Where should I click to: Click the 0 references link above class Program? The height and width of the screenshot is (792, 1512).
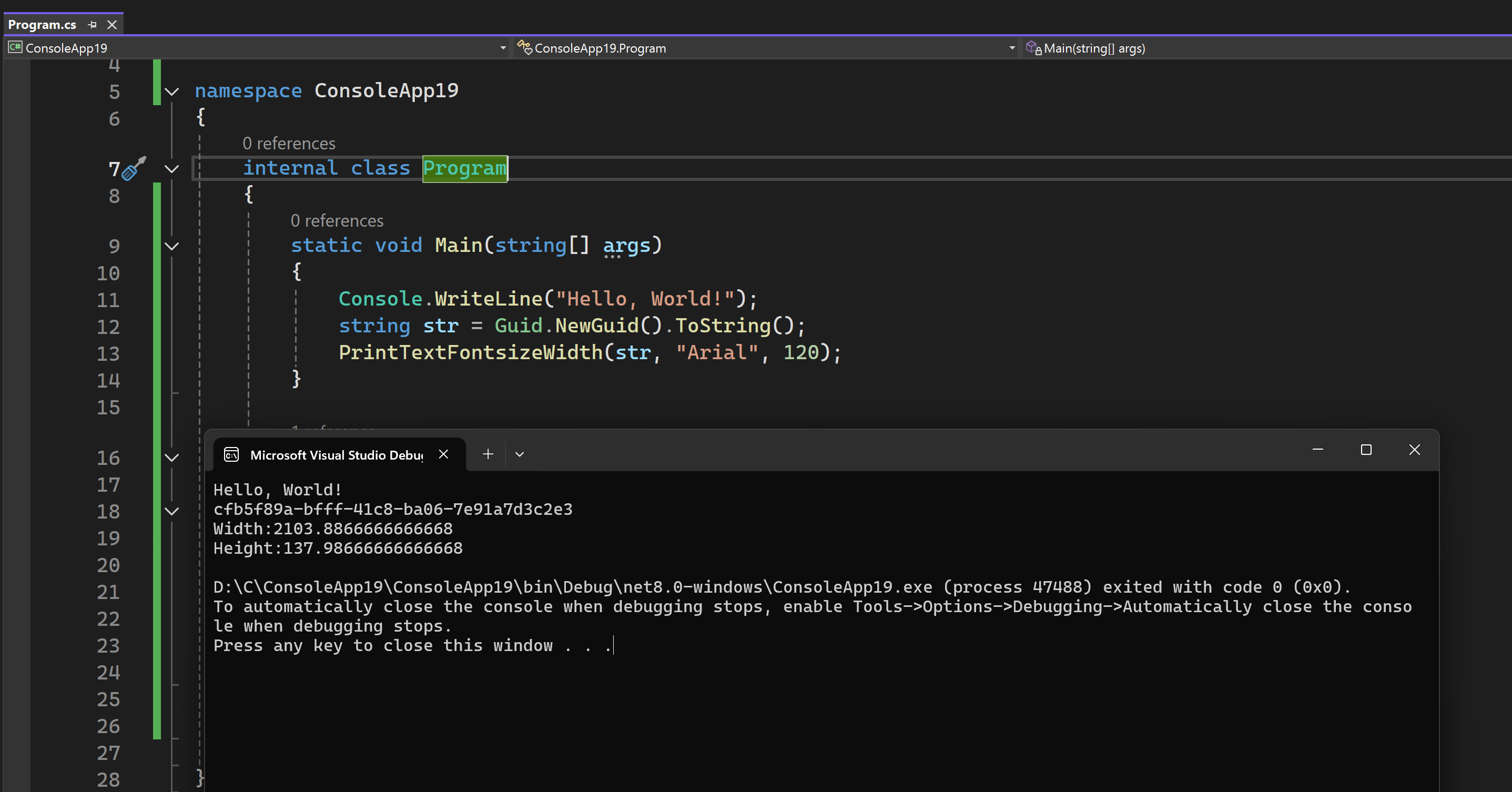click(x=289, y=143)
